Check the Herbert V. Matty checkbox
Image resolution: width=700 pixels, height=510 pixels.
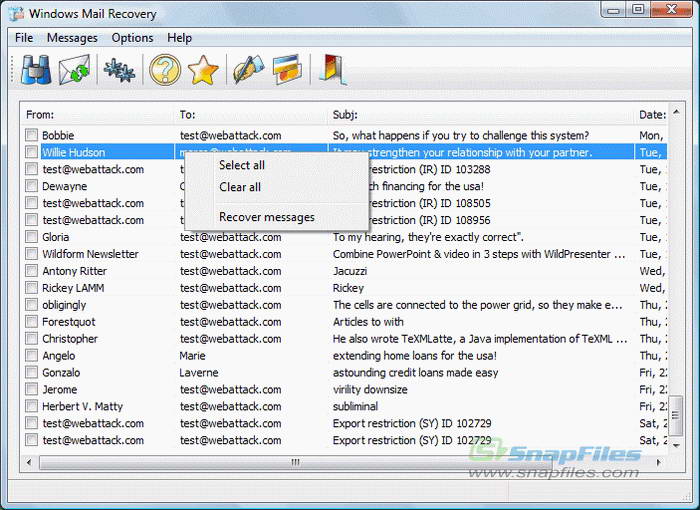(31, 406)
